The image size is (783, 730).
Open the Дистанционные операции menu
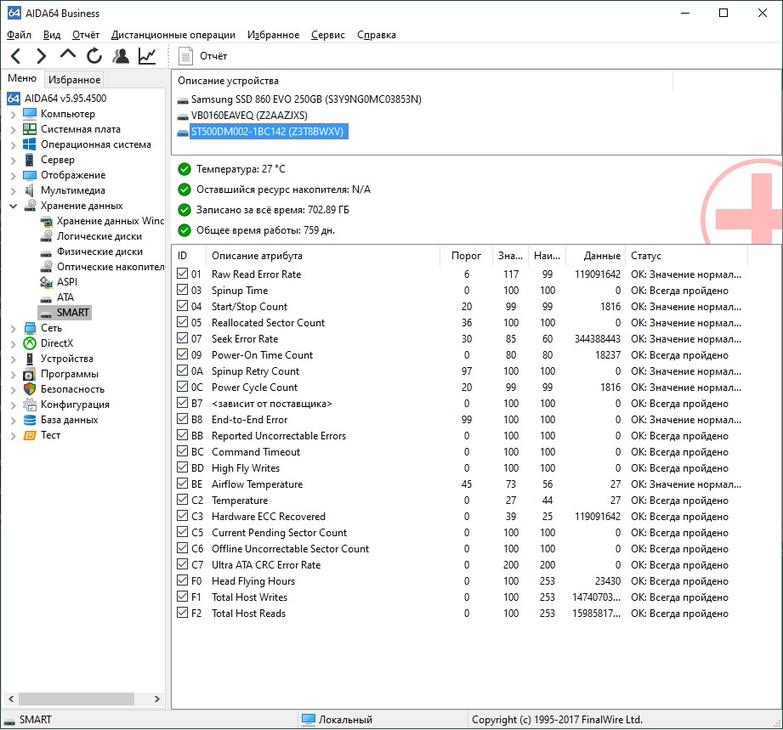173,35
